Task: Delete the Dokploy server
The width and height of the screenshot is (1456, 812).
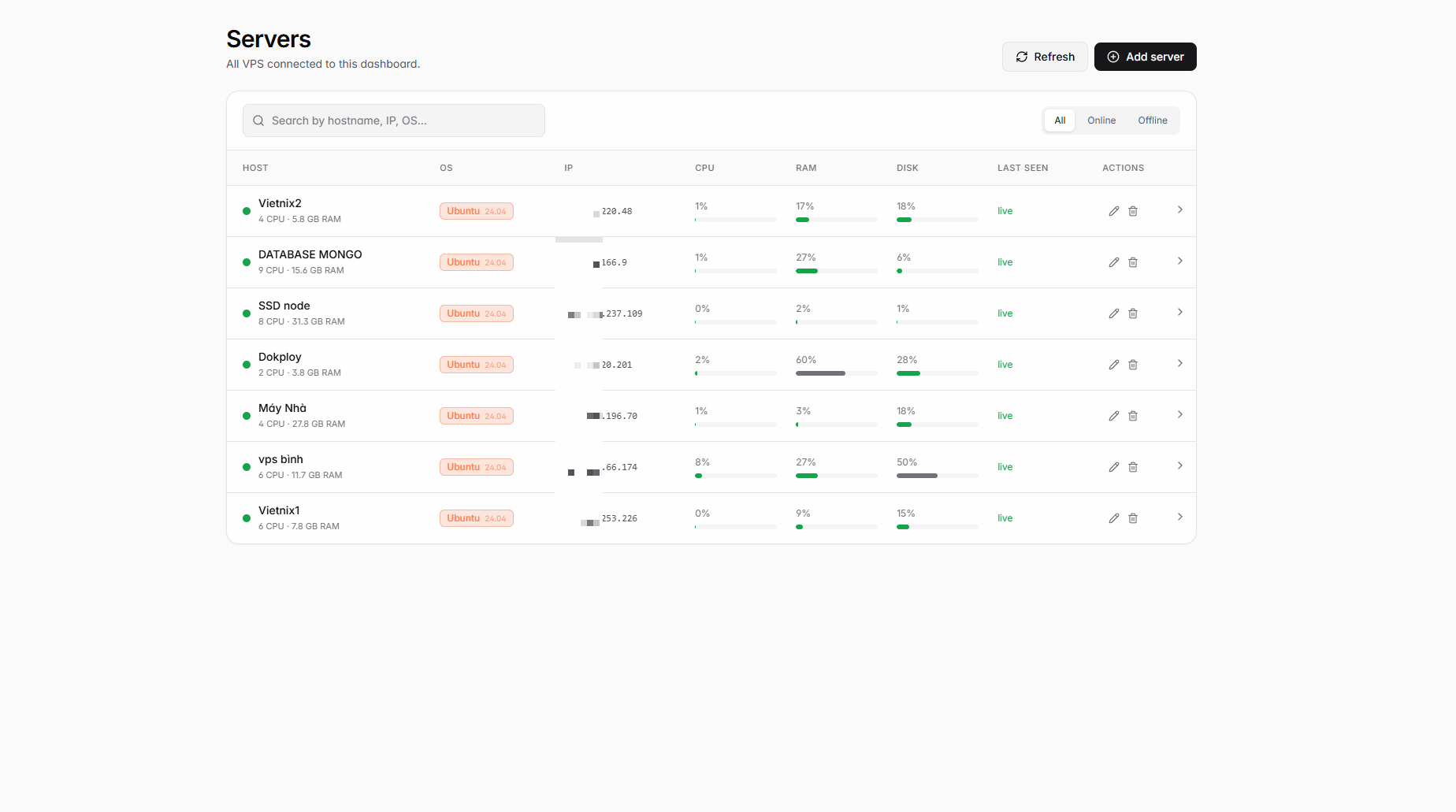Action: pos(1133,365)
